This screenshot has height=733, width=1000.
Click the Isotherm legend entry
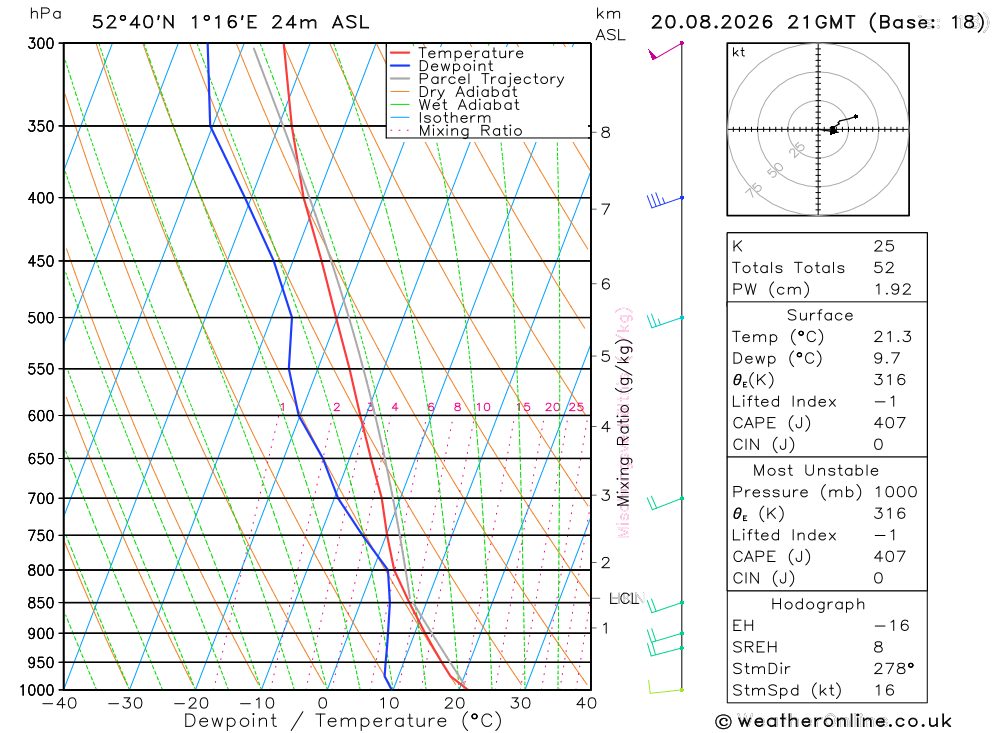pos(440,117)
